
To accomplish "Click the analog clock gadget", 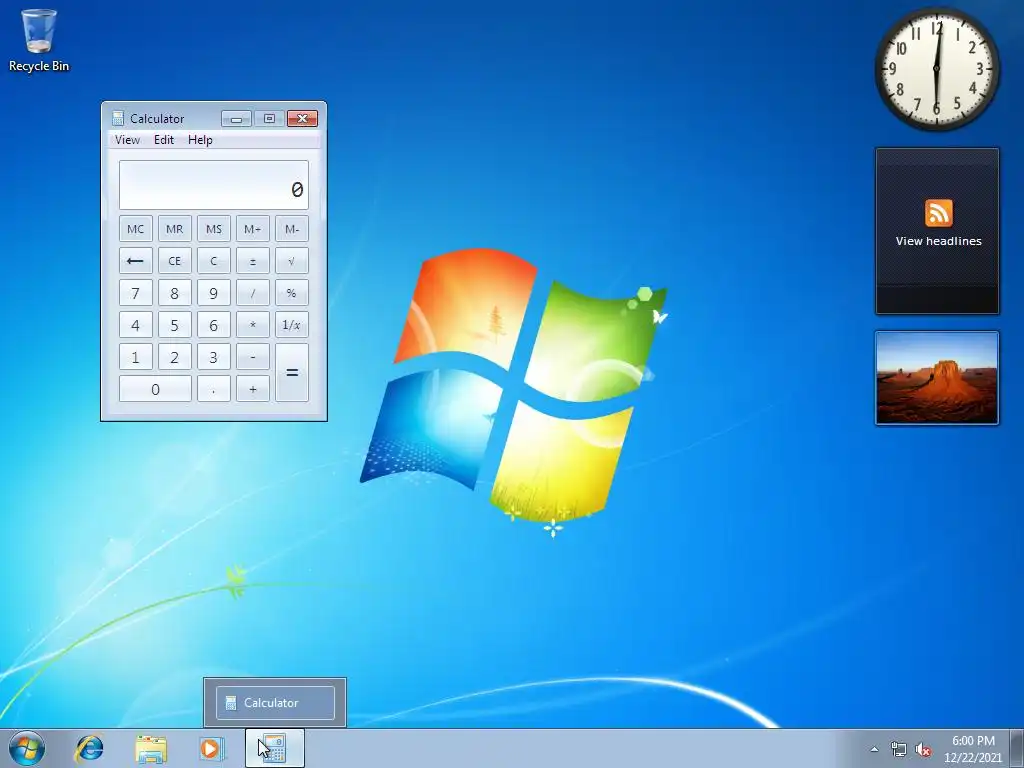I will point(936,68).
